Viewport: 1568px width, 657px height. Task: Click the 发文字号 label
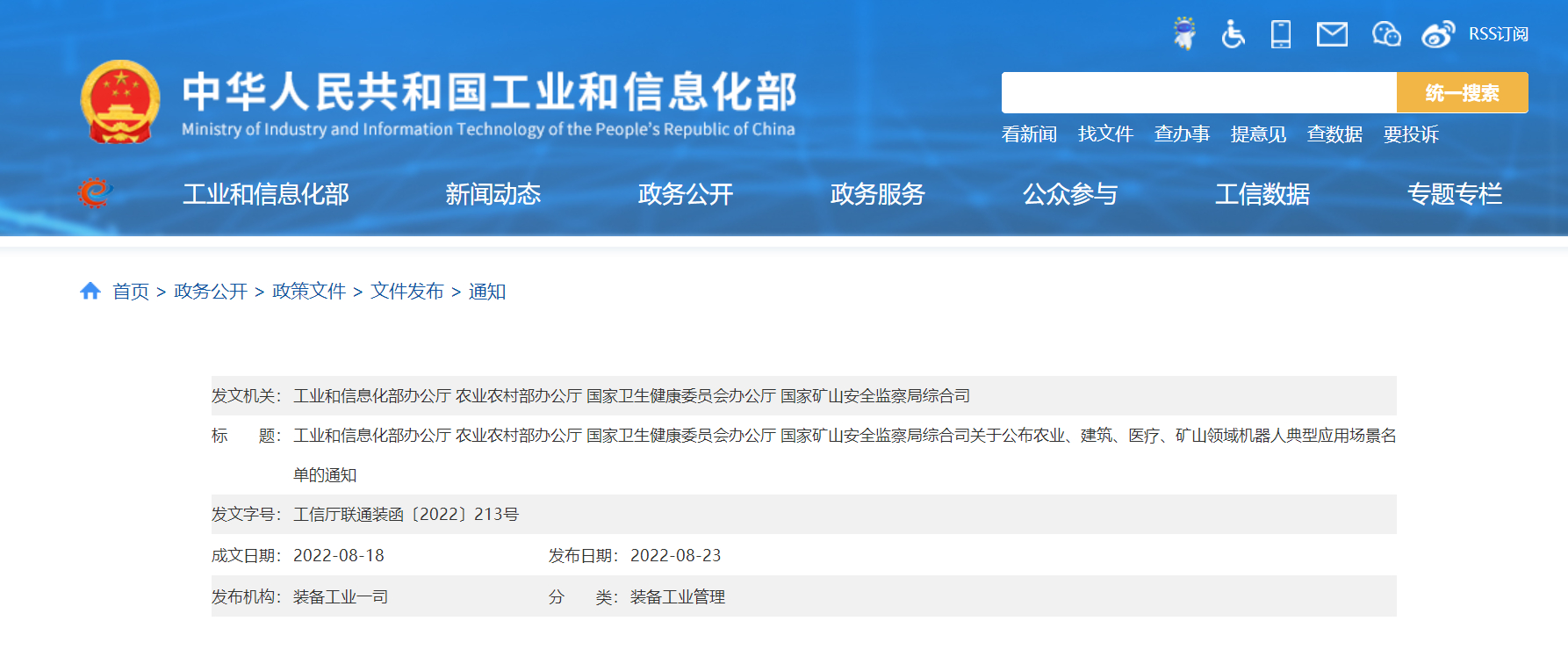246,515
